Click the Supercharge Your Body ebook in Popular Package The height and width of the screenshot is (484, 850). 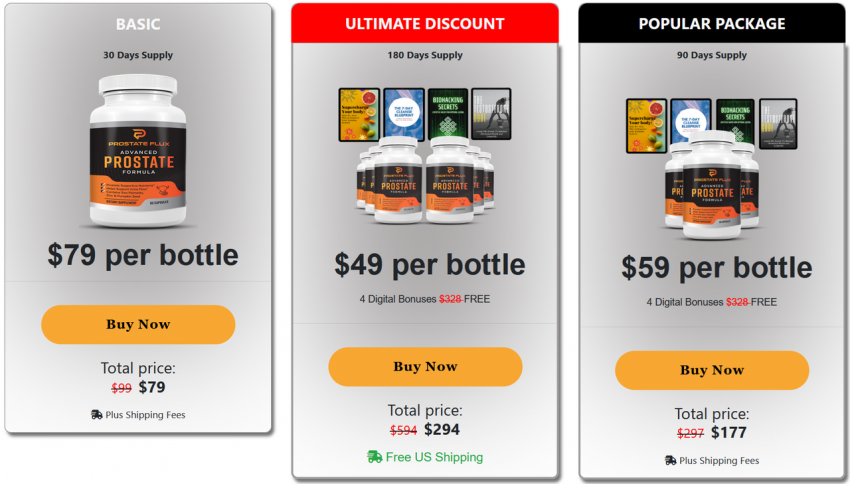pyautogui.click(x=646, y=124)
